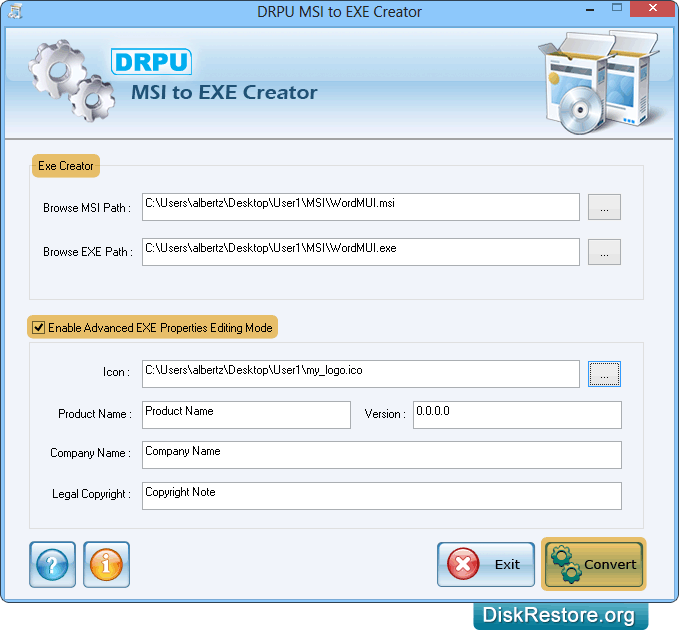
Task: Click the 'Product Name :' label
Action: pyautogui.click(x=95, y=414)
